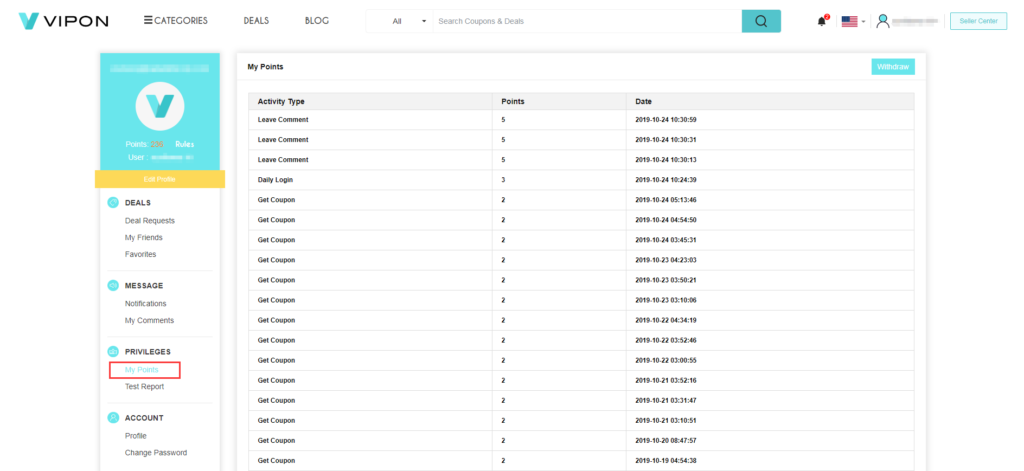Viewport: 1024px width, 471px height.
Task: Click the Vipon logo in header
Action: pos(63,21)
